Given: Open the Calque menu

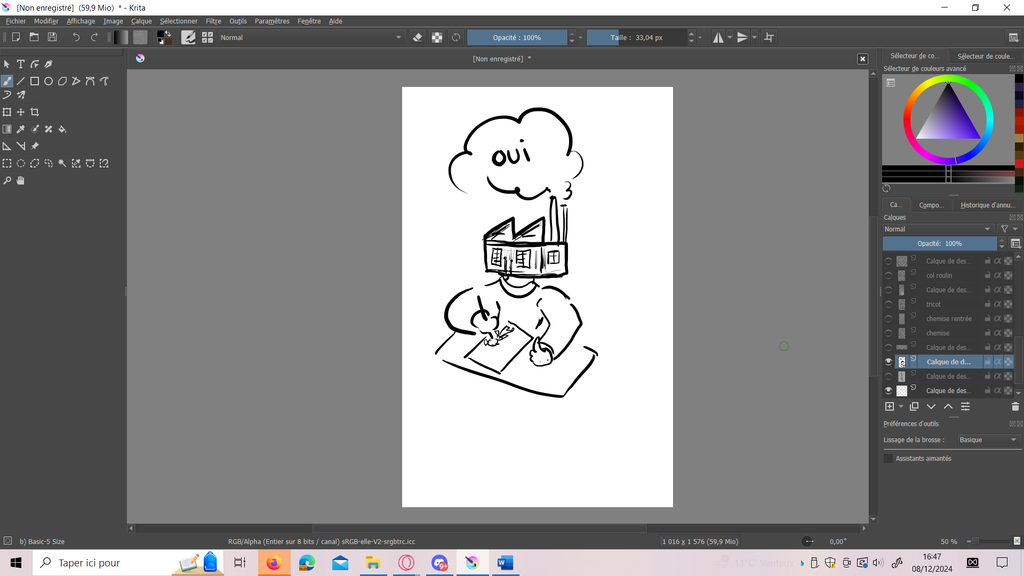Looking at the screenshot, I should tap(141, 21).
